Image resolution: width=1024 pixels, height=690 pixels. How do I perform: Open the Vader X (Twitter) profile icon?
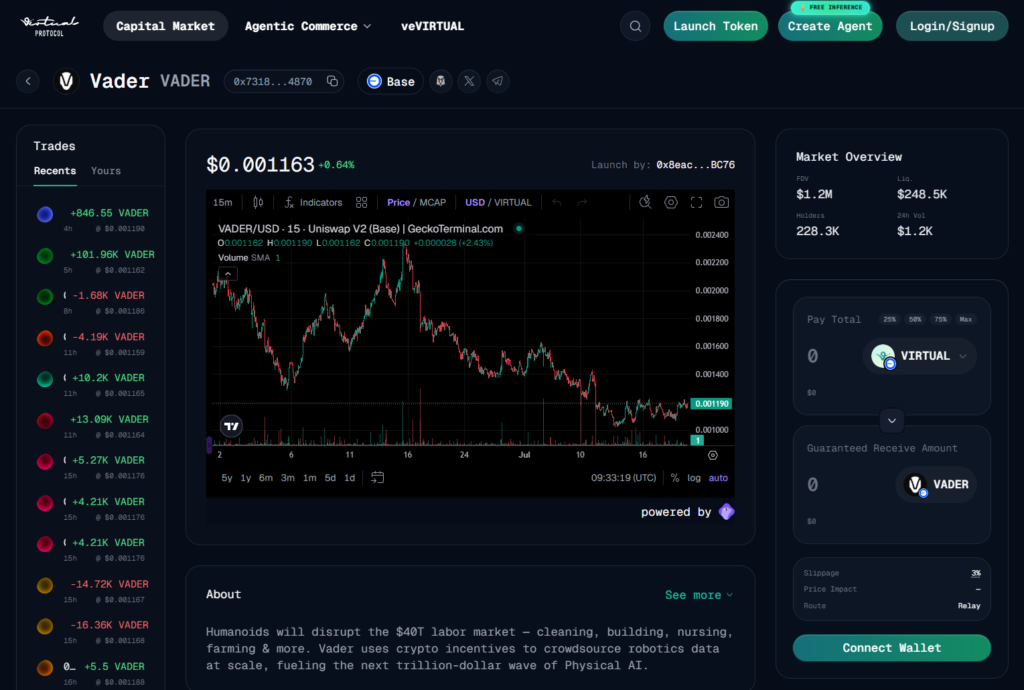[469, 81]
